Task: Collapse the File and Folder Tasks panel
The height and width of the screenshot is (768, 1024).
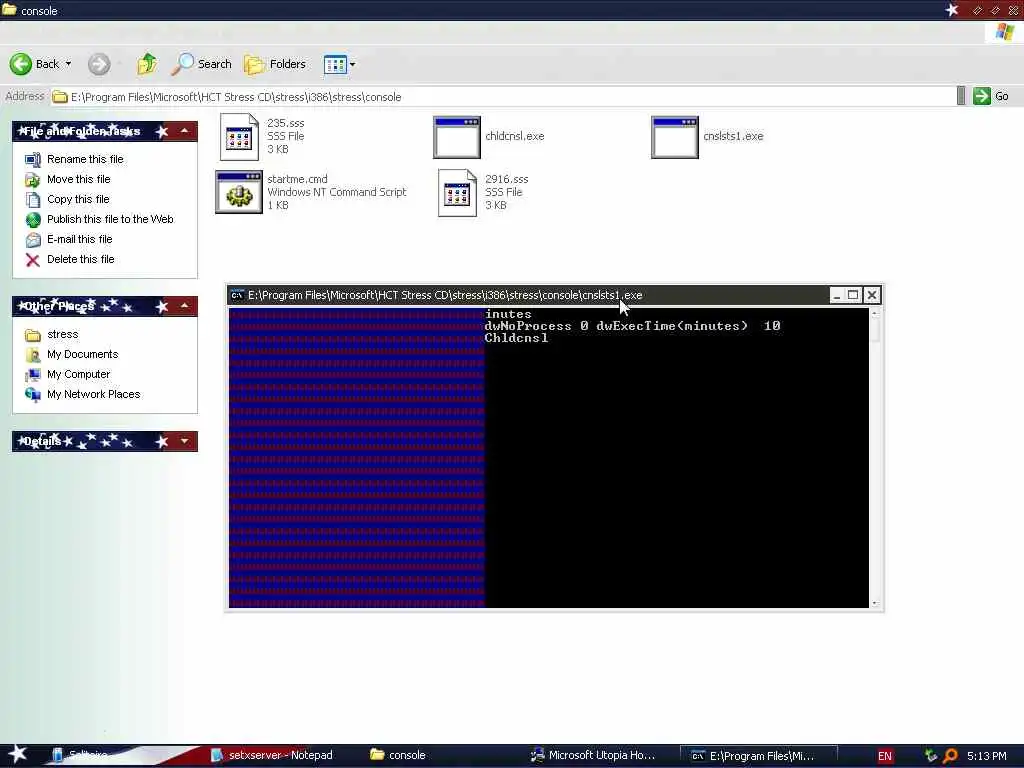Action: pos(185,131)
